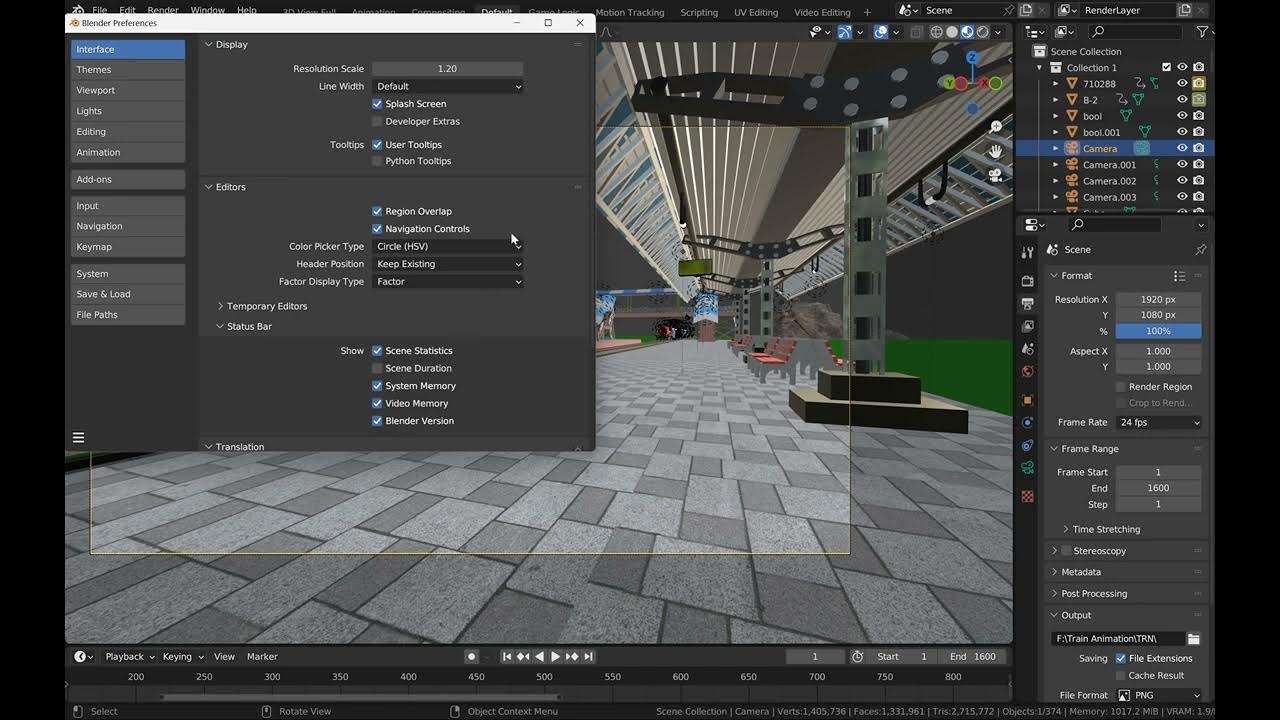Uncheck Collection 1 exclude checkbox
This screenshot has height=720, width=1280.
pos(1166,68)
